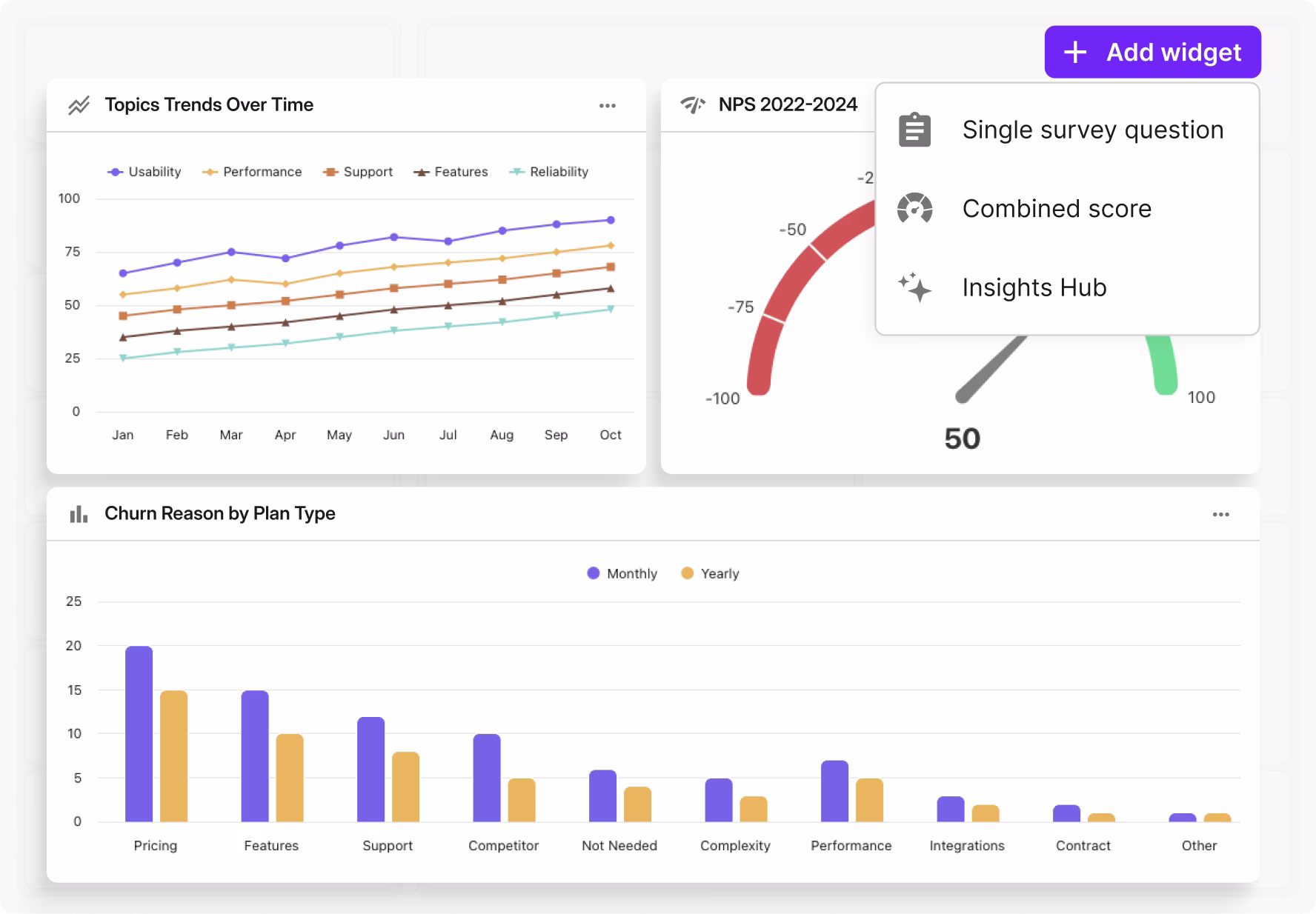
Task: Toggle the Performance series in the legend
Action: [x=253, y=172]
